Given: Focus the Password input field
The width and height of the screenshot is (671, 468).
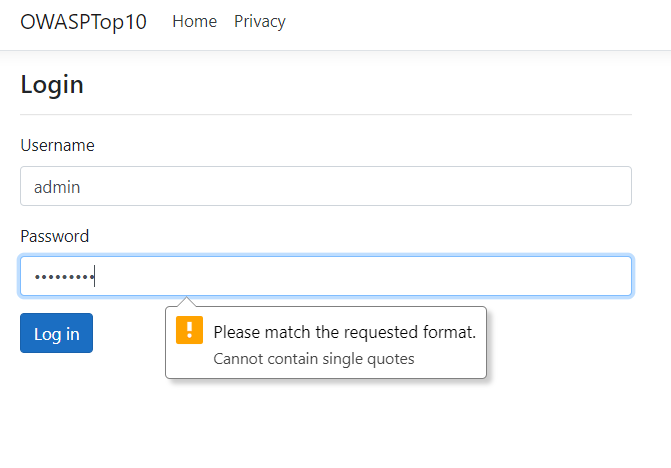Looking at the screenshot, I should pyautogui.click(x=326, y=276).
